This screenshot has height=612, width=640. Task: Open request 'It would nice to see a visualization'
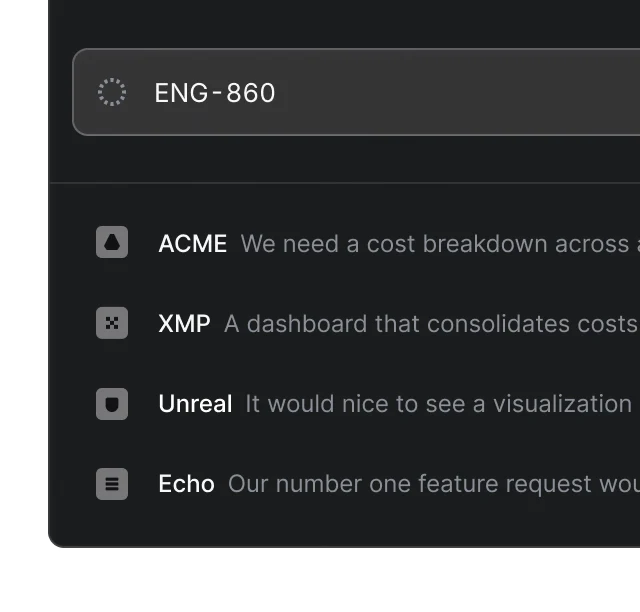pos(438,404)
